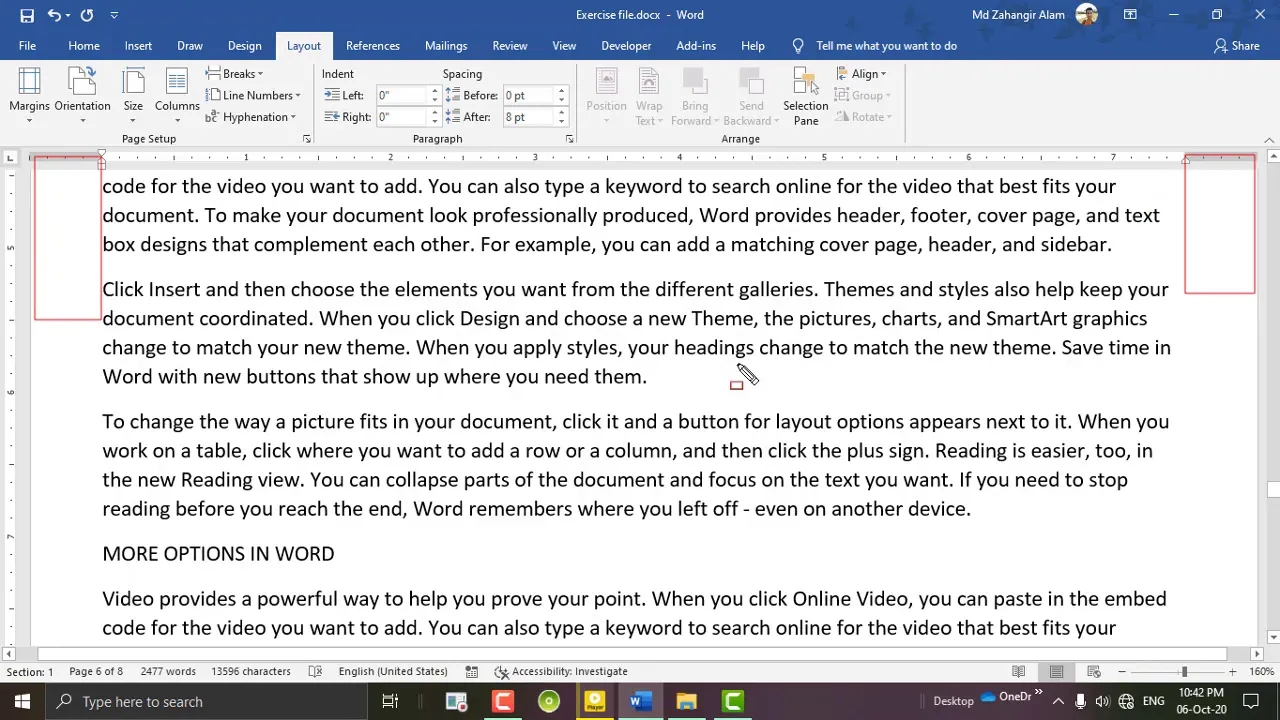Expand the Align dropdown
Viewport: 1280px width, 720px height.
pyautogui.click(x=861, y=74)
